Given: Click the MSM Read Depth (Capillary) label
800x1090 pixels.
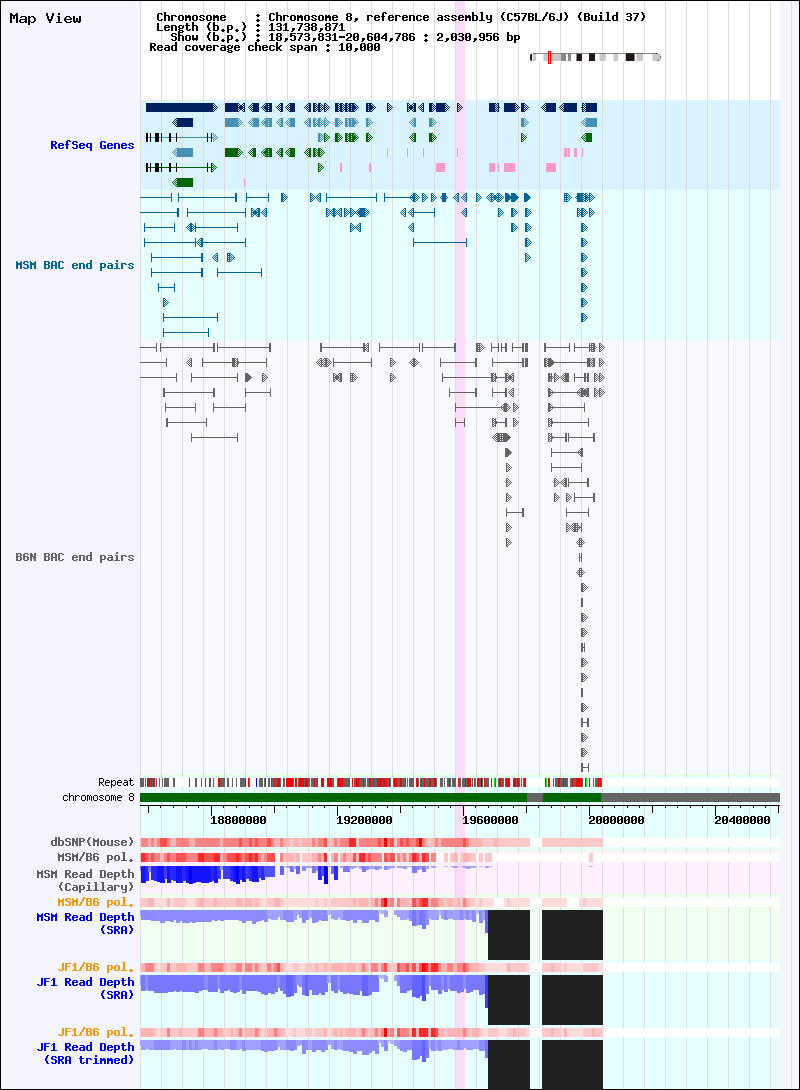Looking at the screenshot, I should [x=85, y=880].
